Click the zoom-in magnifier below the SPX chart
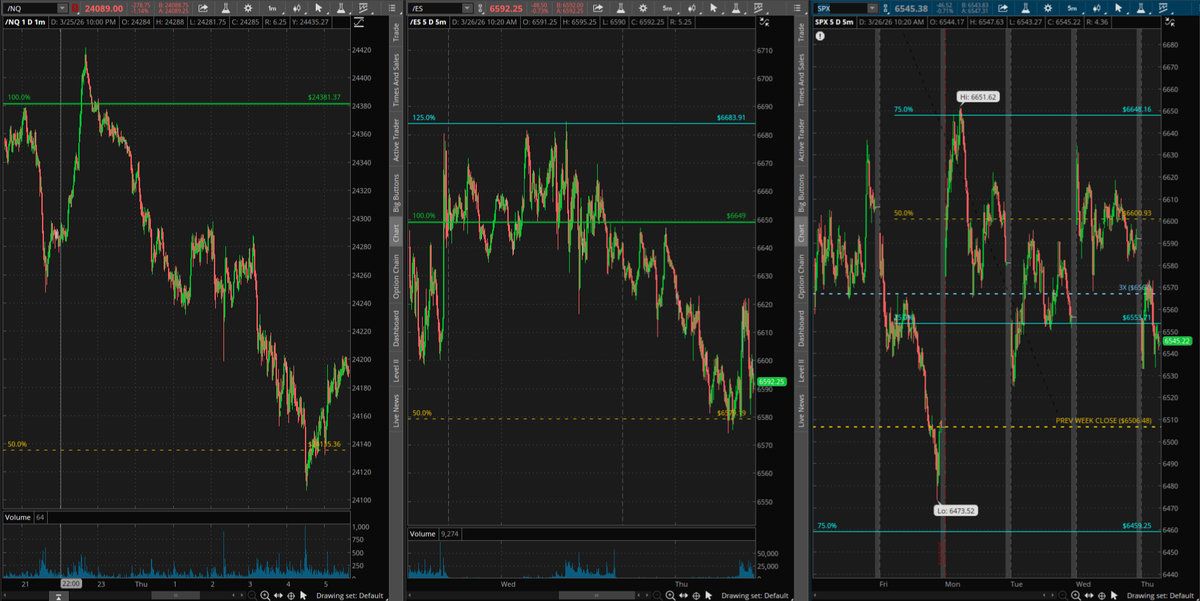This screenshot has height=601, width=1200. 1076,595
